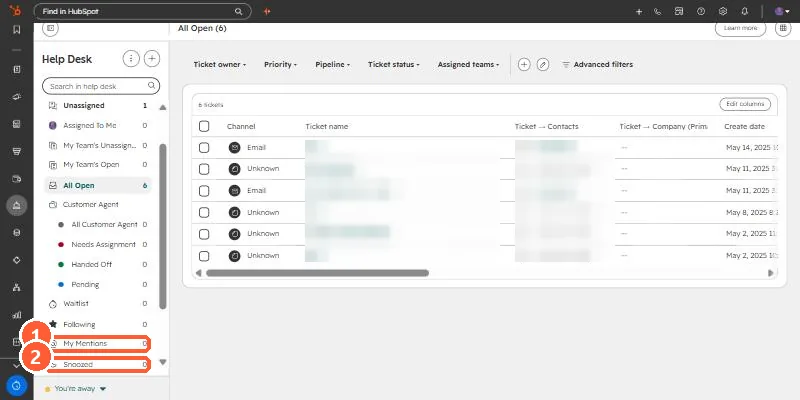Click the Edit columns button
This screenshot has height=400, width=800.
pos(745,104)
